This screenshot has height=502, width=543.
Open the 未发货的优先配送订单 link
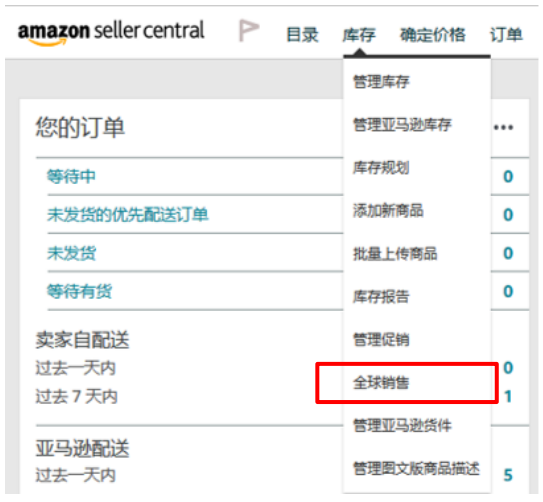click(x=128, y=215)
